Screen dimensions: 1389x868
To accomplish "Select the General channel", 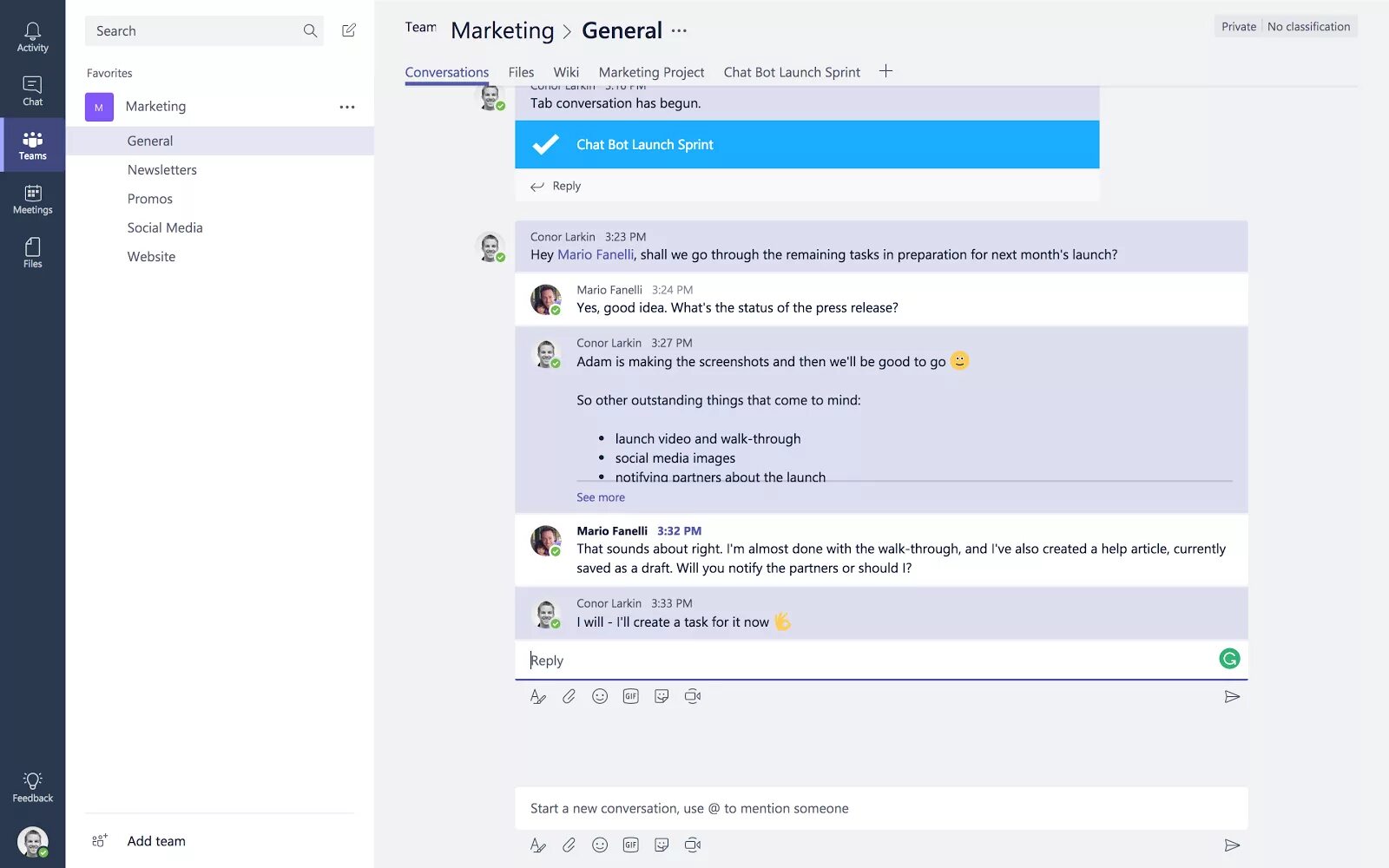I will 221,141.
